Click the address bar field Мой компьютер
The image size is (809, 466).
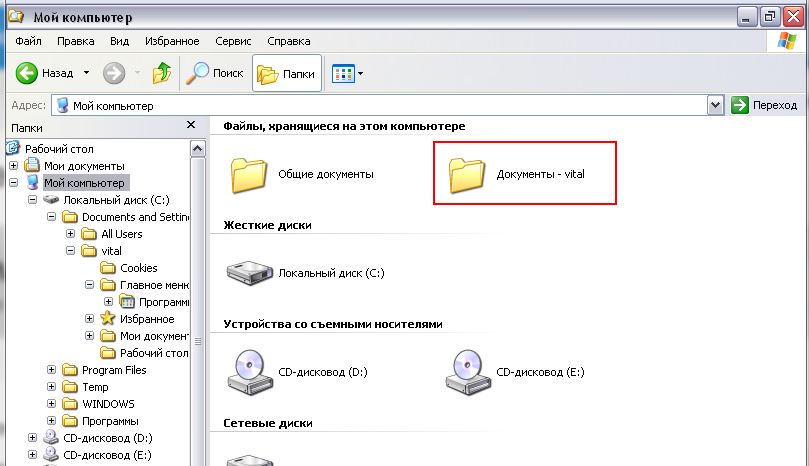click(379, 106)
